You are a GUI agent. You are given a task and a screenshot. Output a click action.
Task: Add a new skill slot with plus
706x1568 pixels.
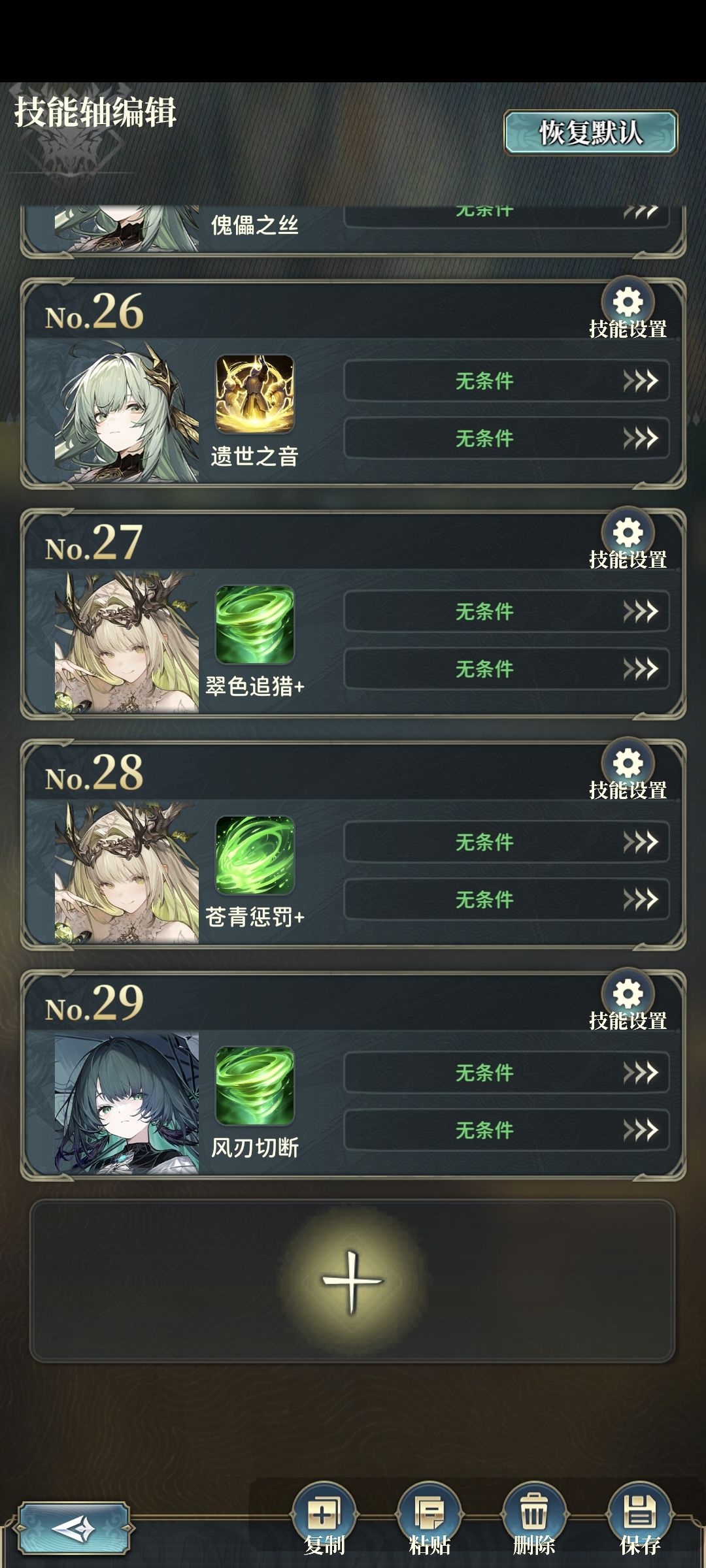pos(352,1281)
